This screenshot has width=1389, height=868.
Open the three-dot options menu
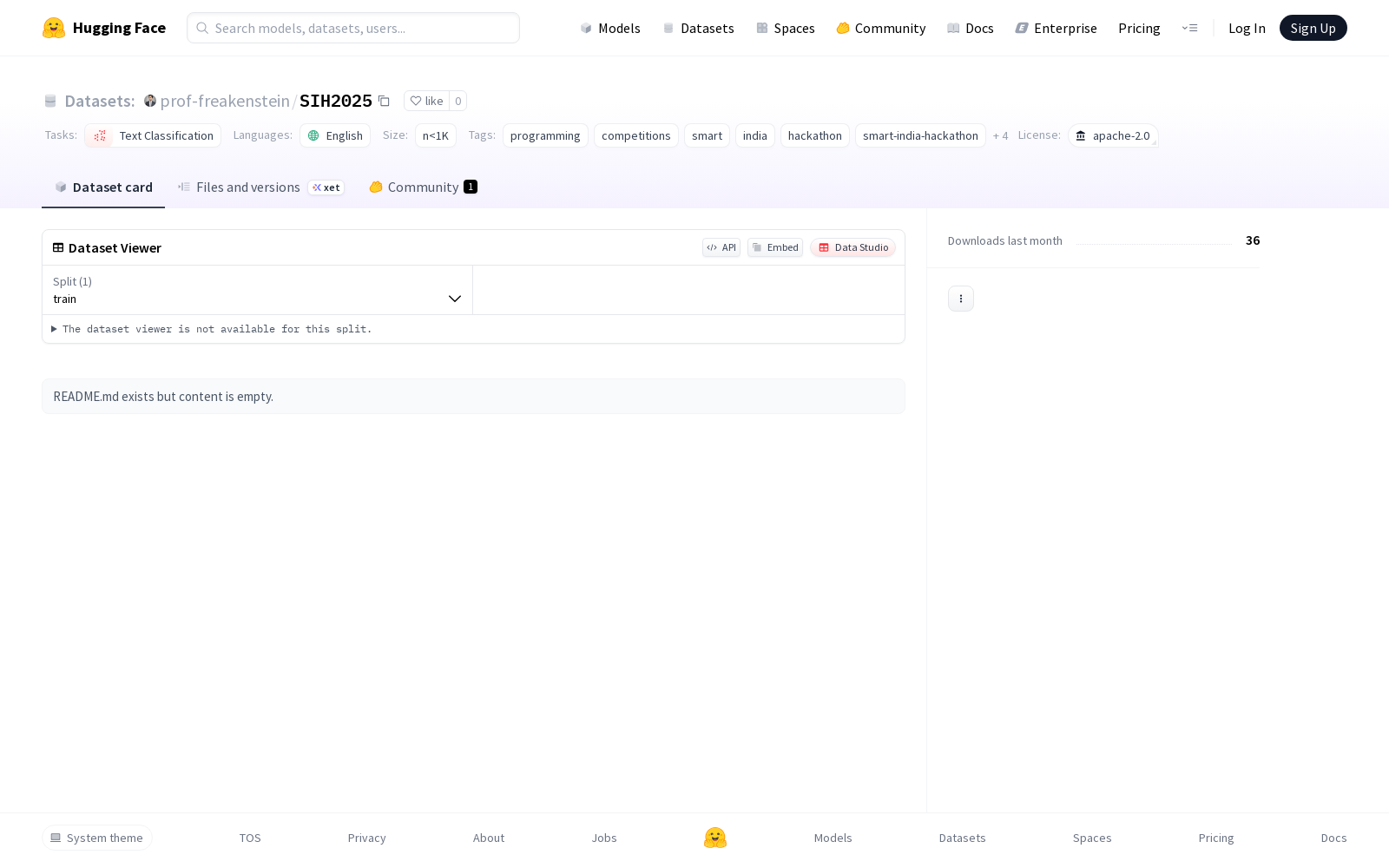pyautogui.click(x=961, y=299)
